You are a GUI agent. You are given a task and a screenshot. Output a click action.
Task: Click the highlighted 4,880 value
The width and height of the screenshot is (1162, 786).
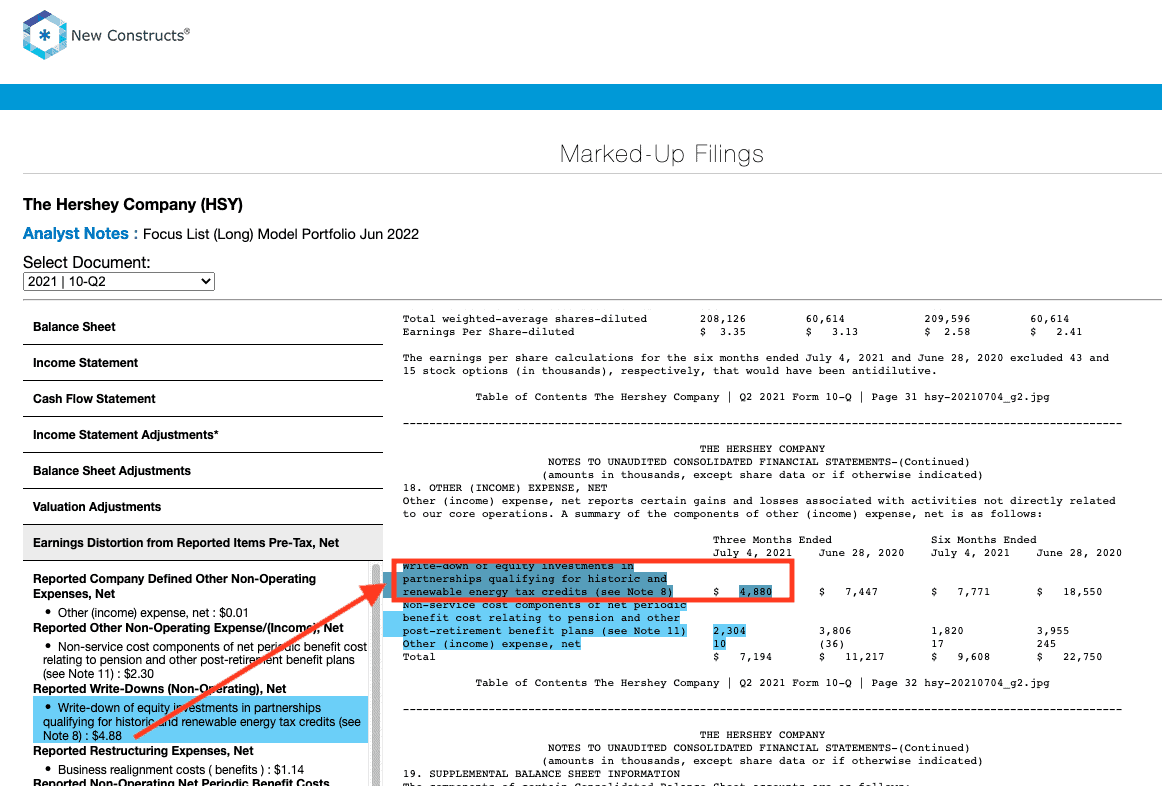click(x=755, y=592)
